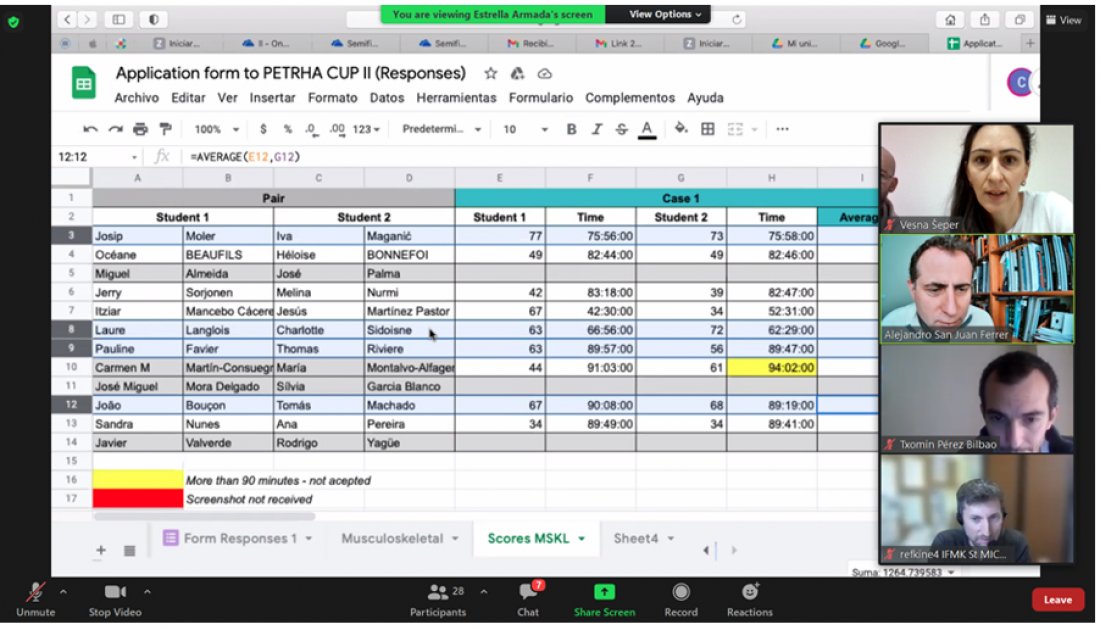The height and width of the screenshot is (630, 1100).
Task: Click the Stop Video button
Action: [114, 597]
